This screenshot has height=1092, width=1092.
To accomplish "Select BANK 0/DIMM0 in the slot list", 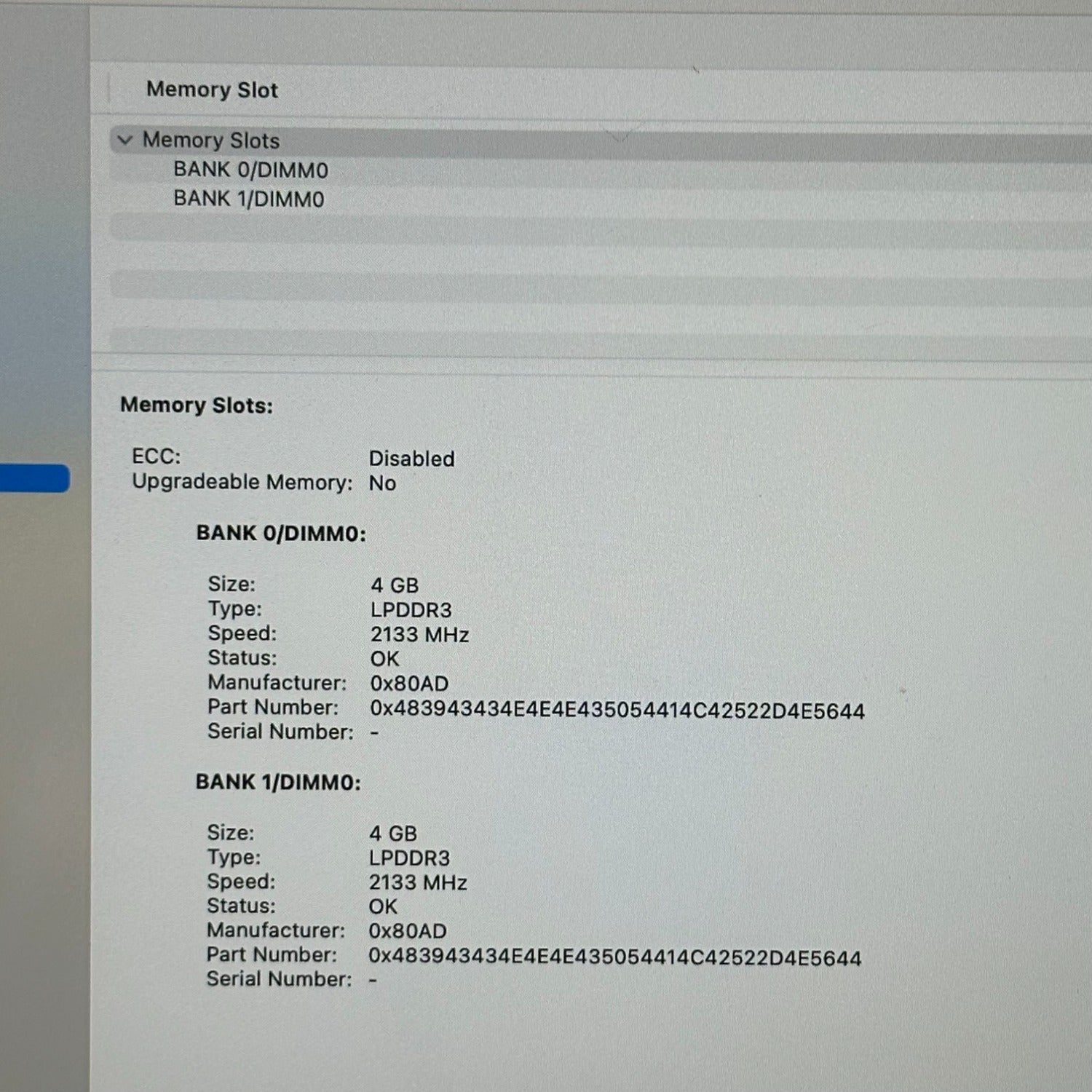I will point(250,170).
